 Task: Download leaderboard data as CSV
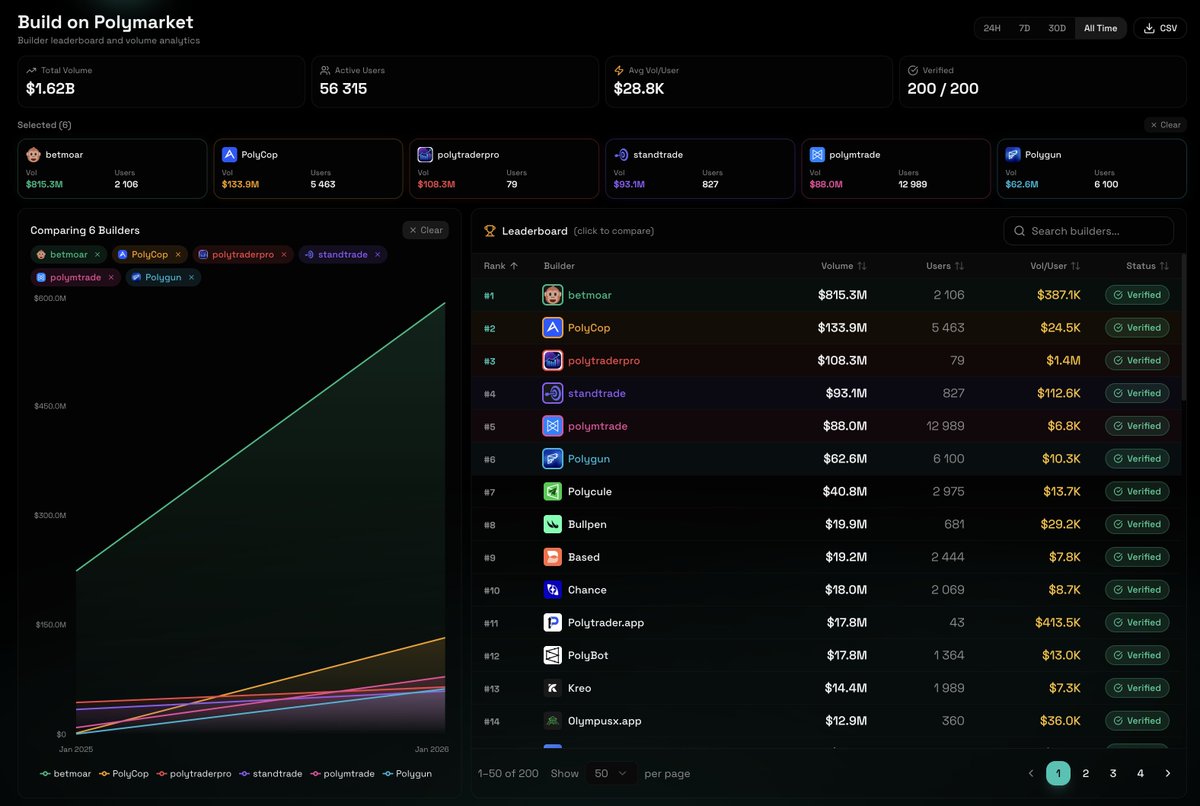click(1160, 28)
